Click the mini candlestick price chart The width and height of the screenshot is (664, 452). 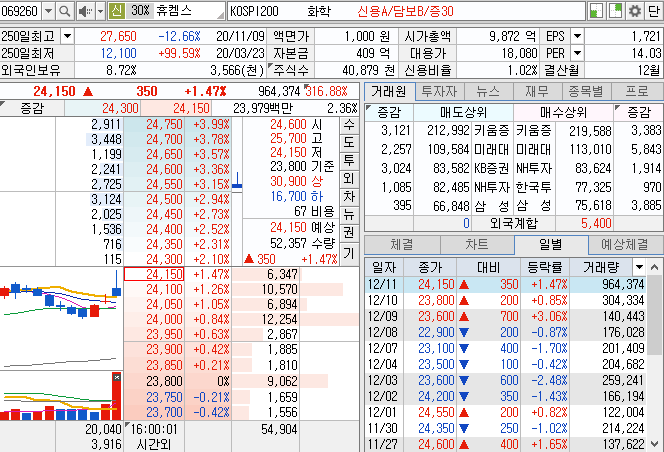coord(61,318)
